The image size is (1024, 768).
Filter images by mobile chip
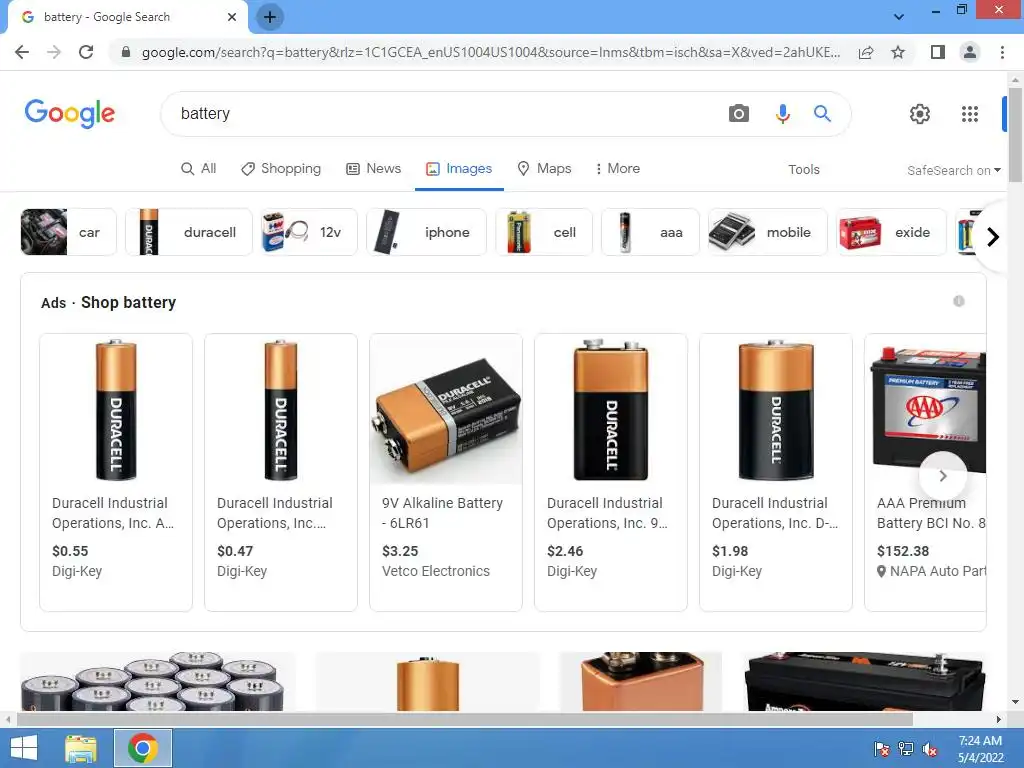point(768,232)
